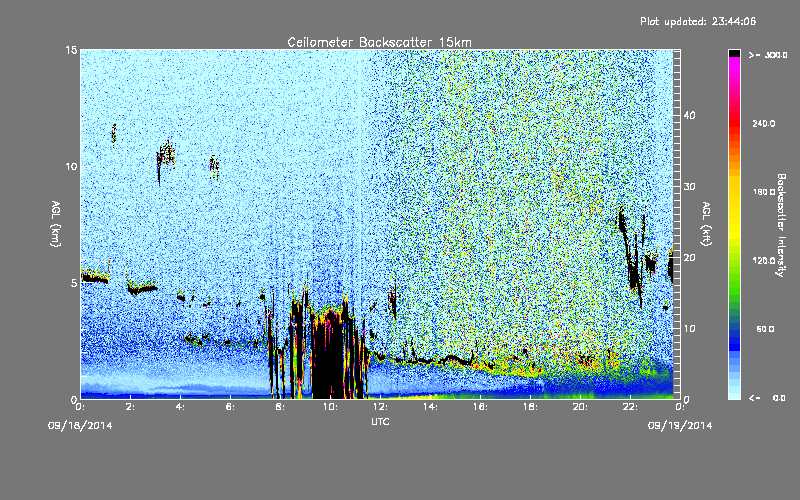
Task: Pick the black swatch atop the colorbar
Action: tap(735, 54)
